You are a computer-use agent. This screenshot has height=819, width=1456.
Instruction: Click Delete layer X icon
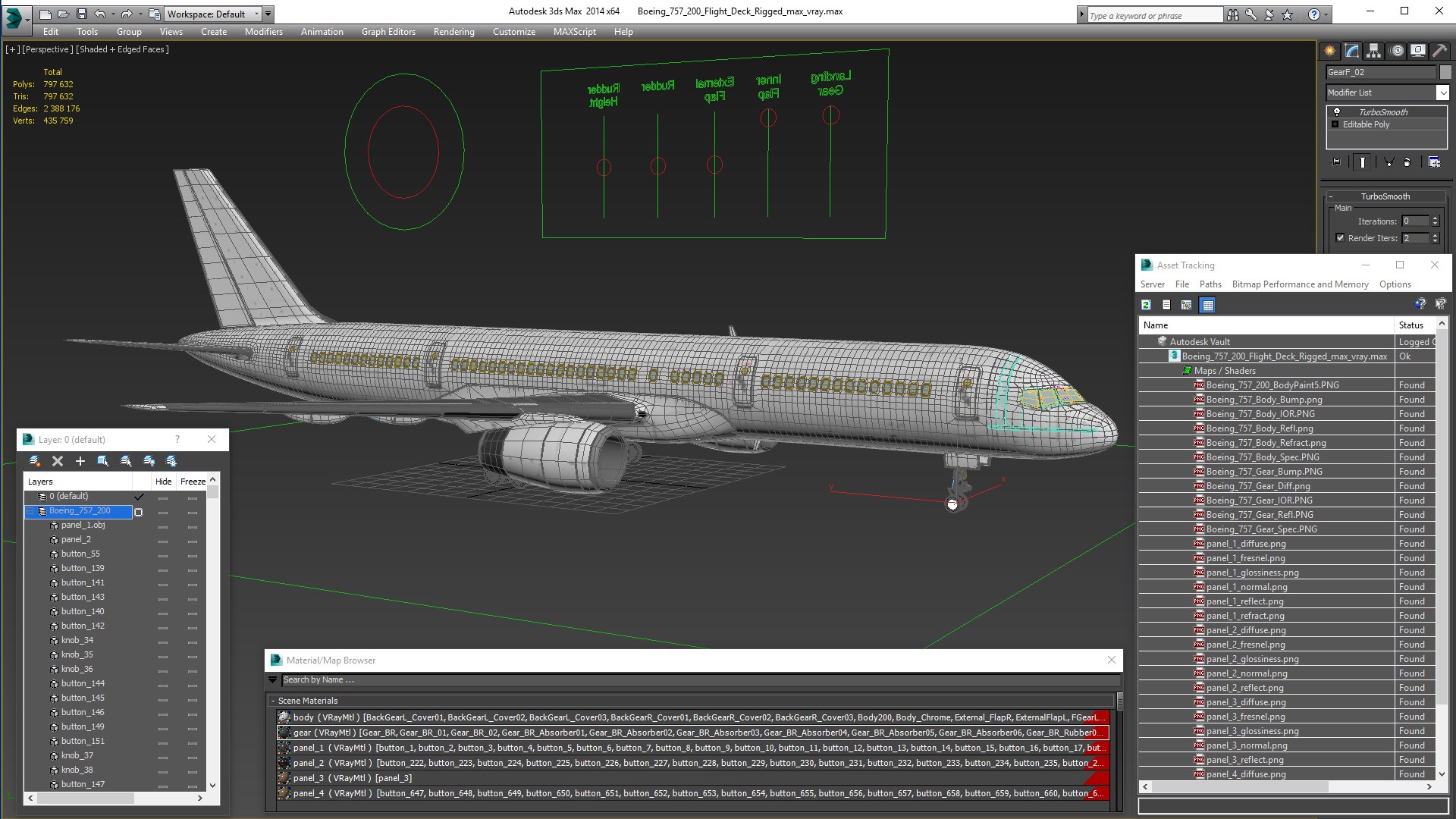tap(58, 461)
